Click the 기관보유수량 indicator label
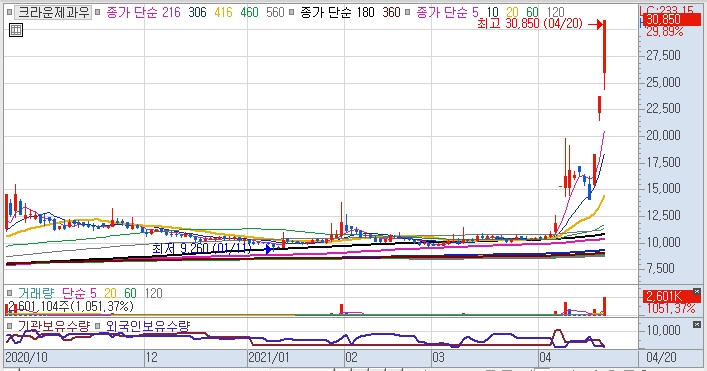The image size is (707, 371). tap(54, 326)
